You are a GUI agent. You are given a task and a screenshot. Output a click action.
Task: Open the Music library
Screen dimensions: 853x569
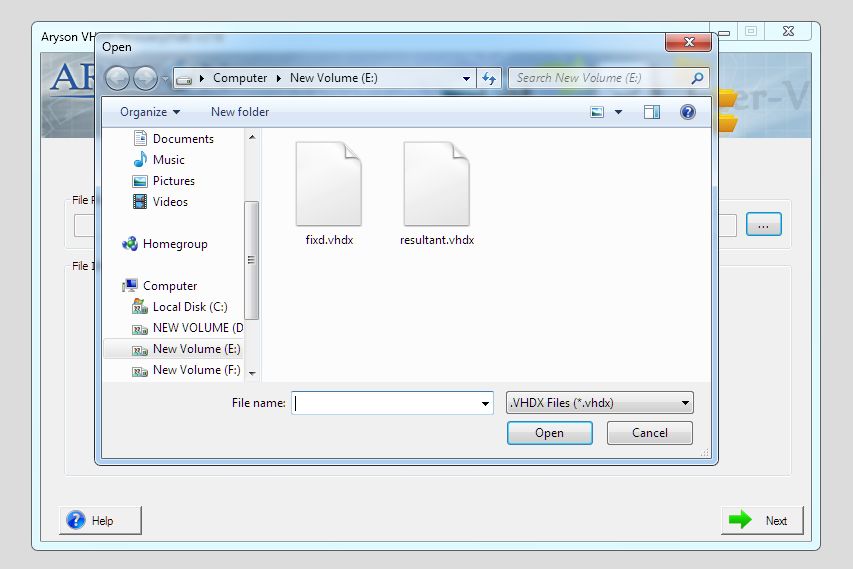(159, 160)
